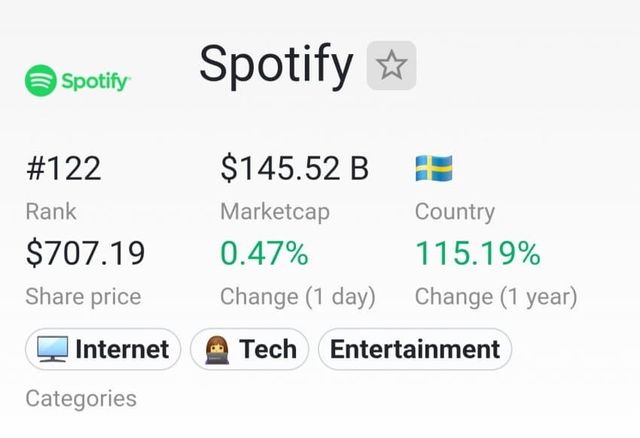
Task: Open the Internet category tag
Action: 103,349
